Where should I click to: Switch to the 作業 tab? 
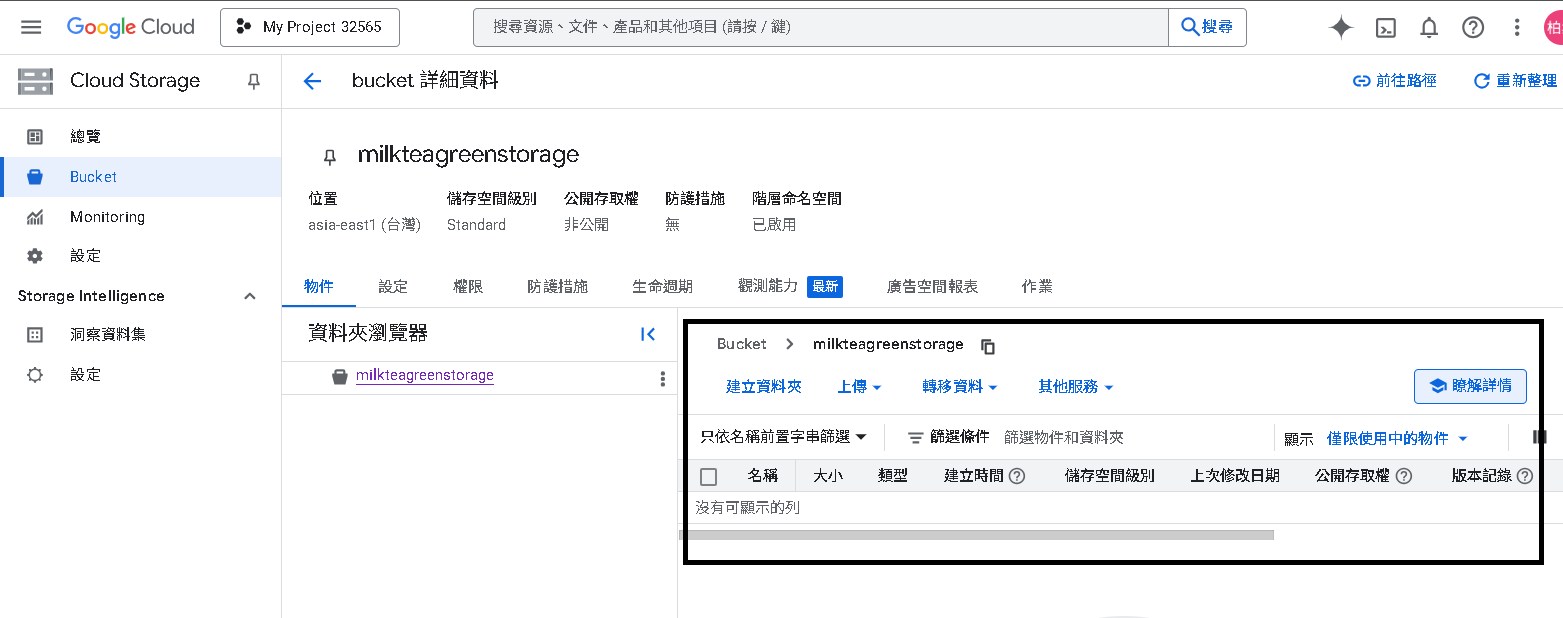click(1037, 287)
